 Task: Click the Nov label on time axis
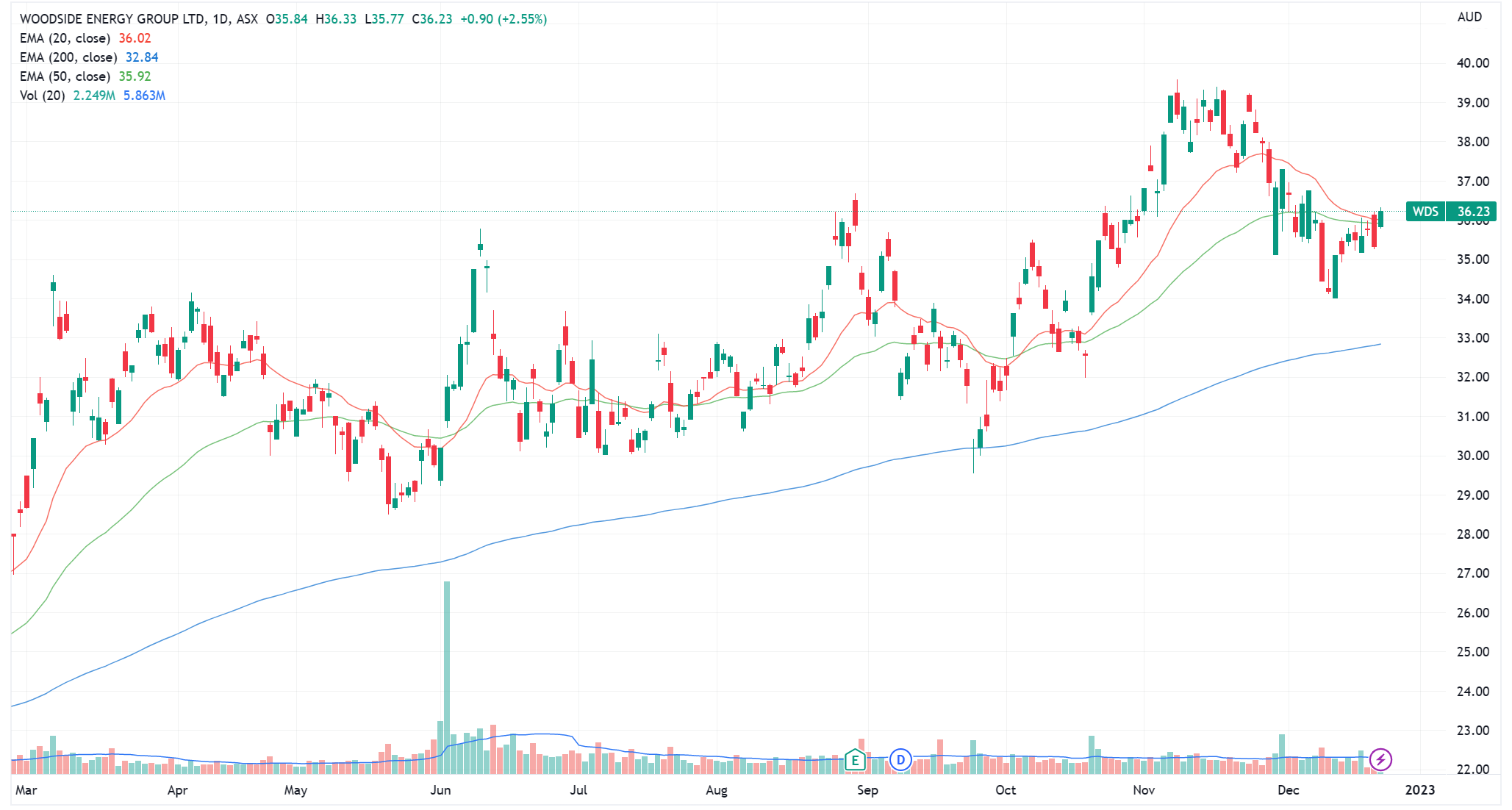tap(1143, 790)
